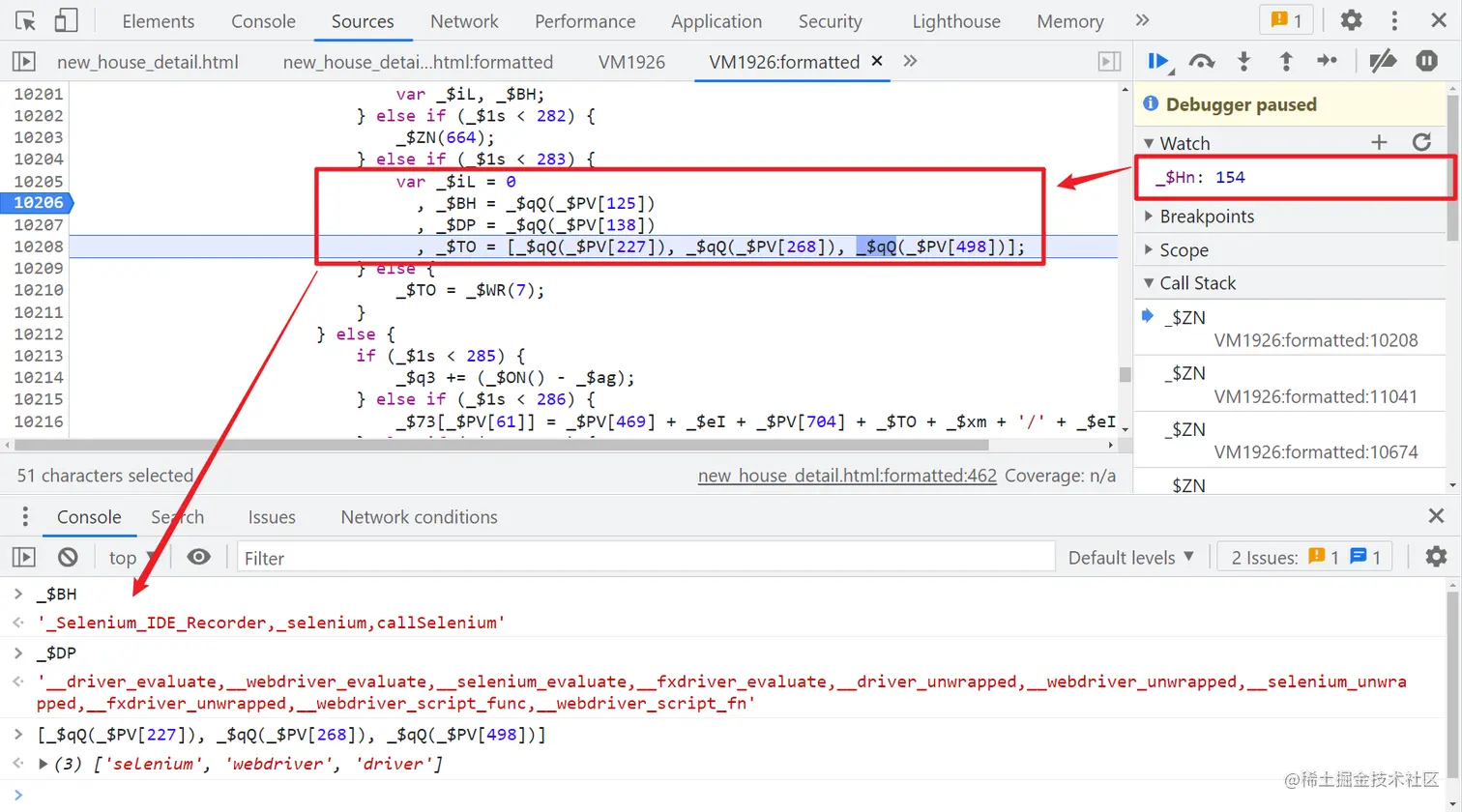
Task: Open the Application panel
Action: 716,21
